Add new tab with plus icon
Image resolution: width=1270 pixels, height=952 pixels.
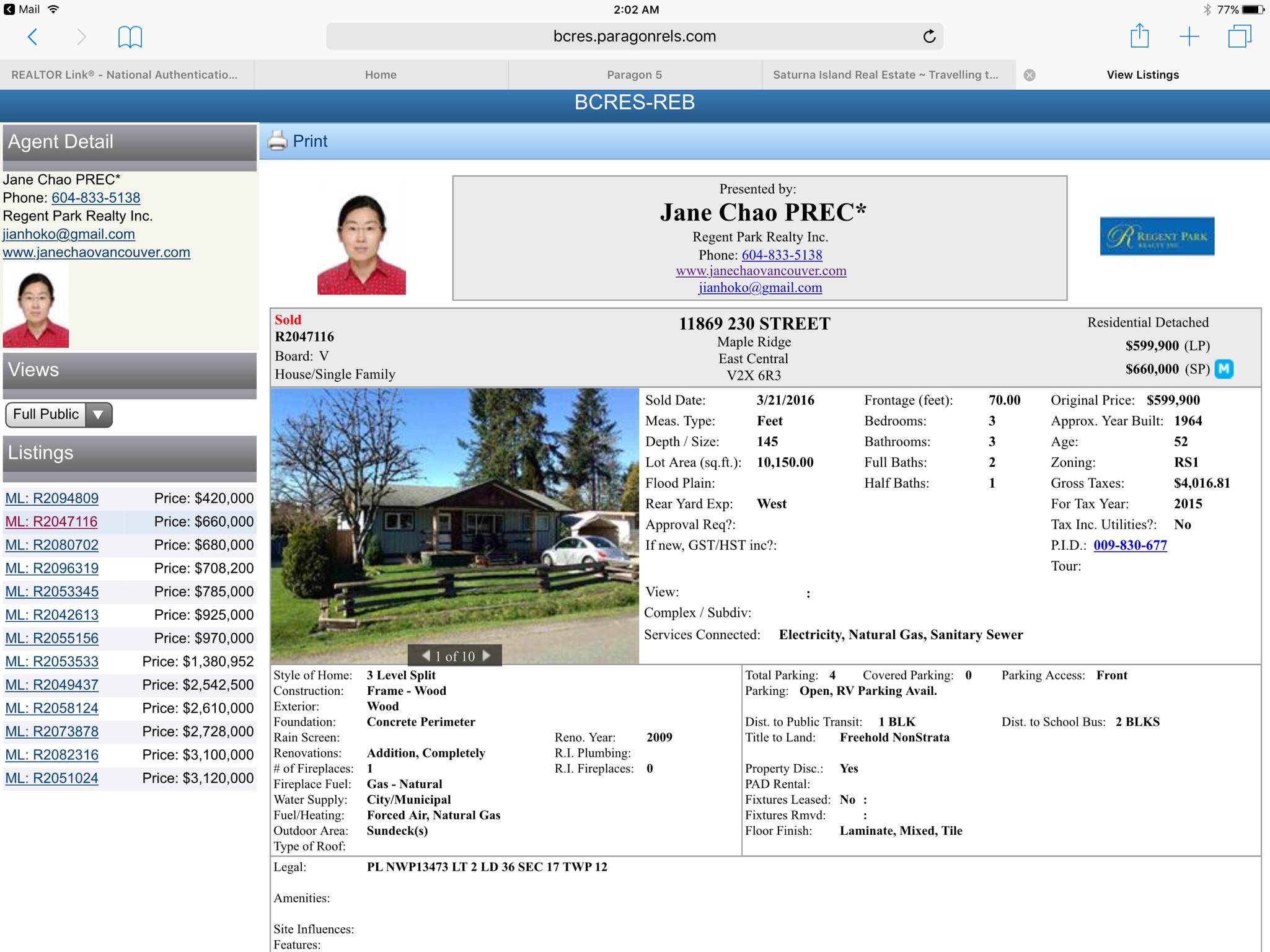pos(1189,37)
